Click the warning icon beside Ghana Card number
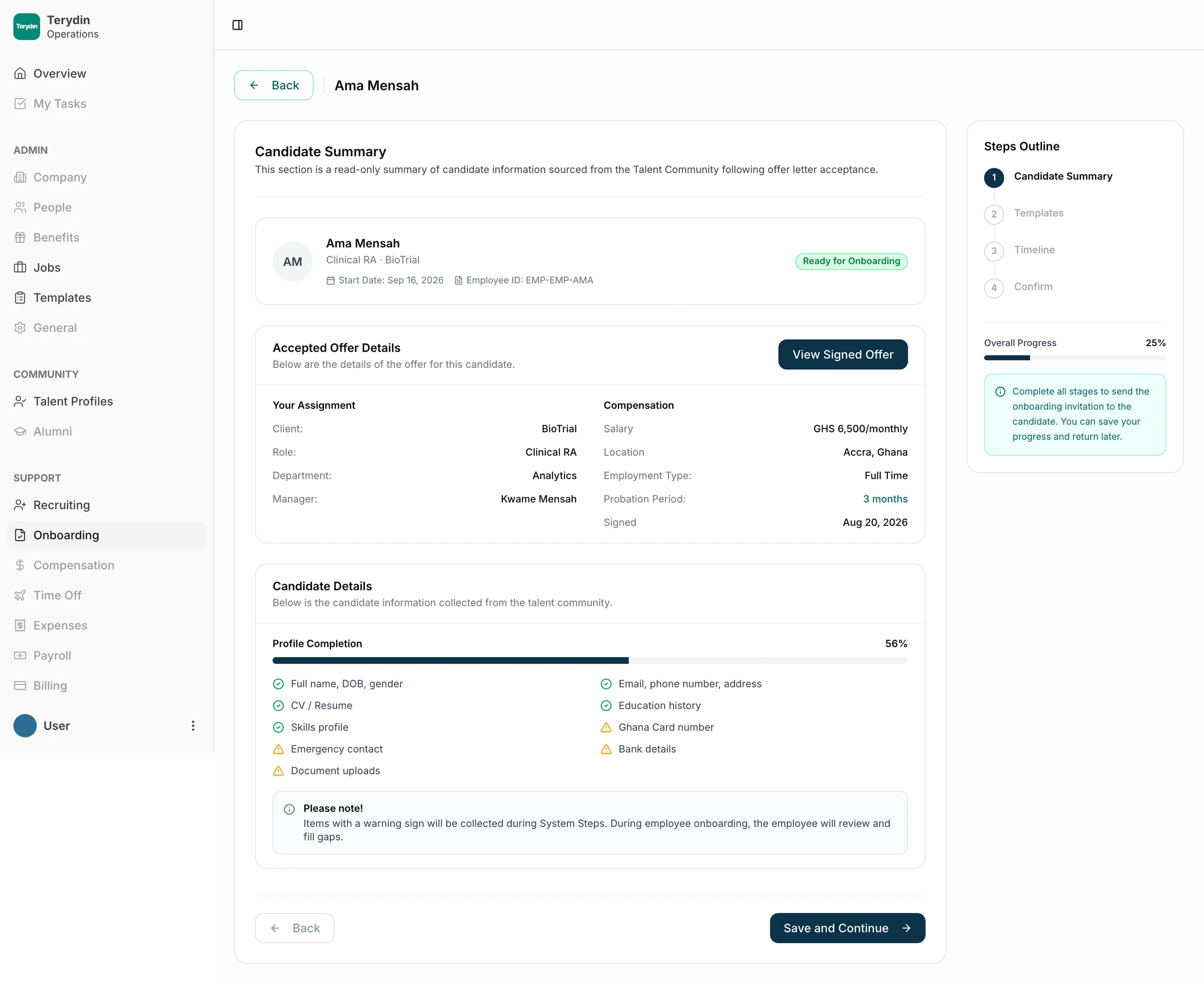Image resolution: width=1204 pixels, height=984 pixels. tap(606, 728)
